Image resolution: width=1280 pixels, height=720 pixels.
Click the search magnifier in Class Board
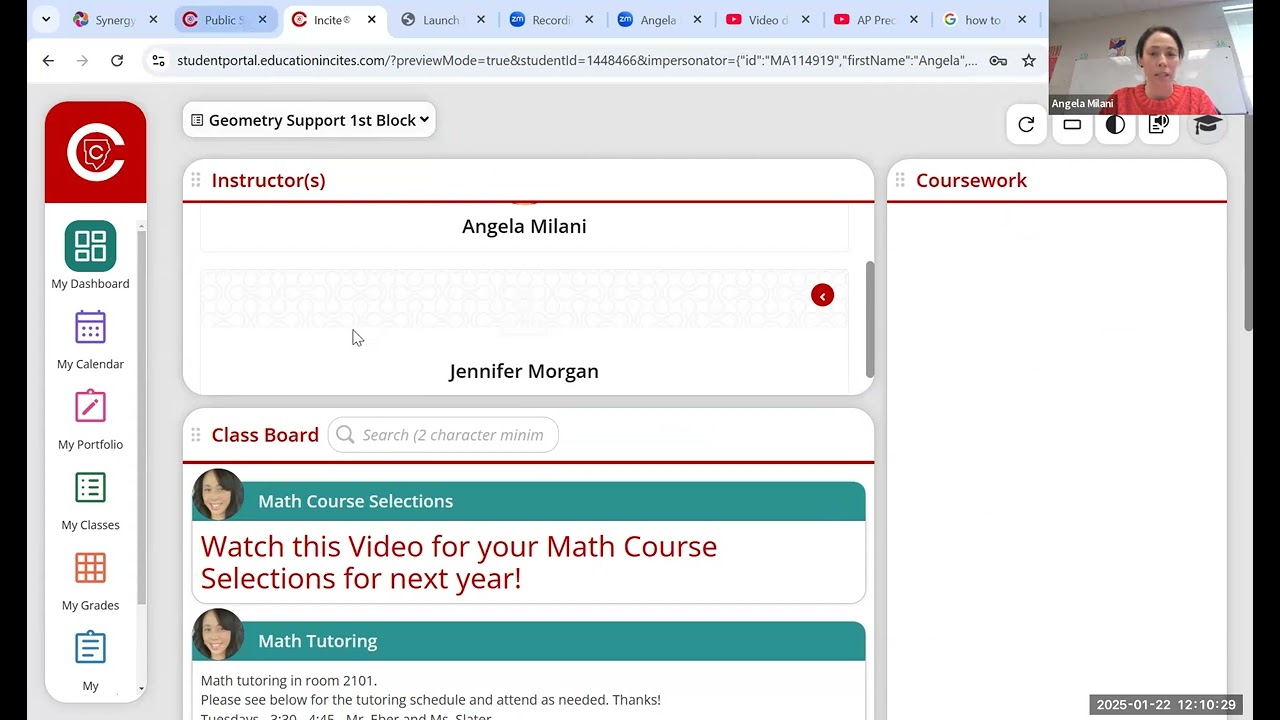345,434
